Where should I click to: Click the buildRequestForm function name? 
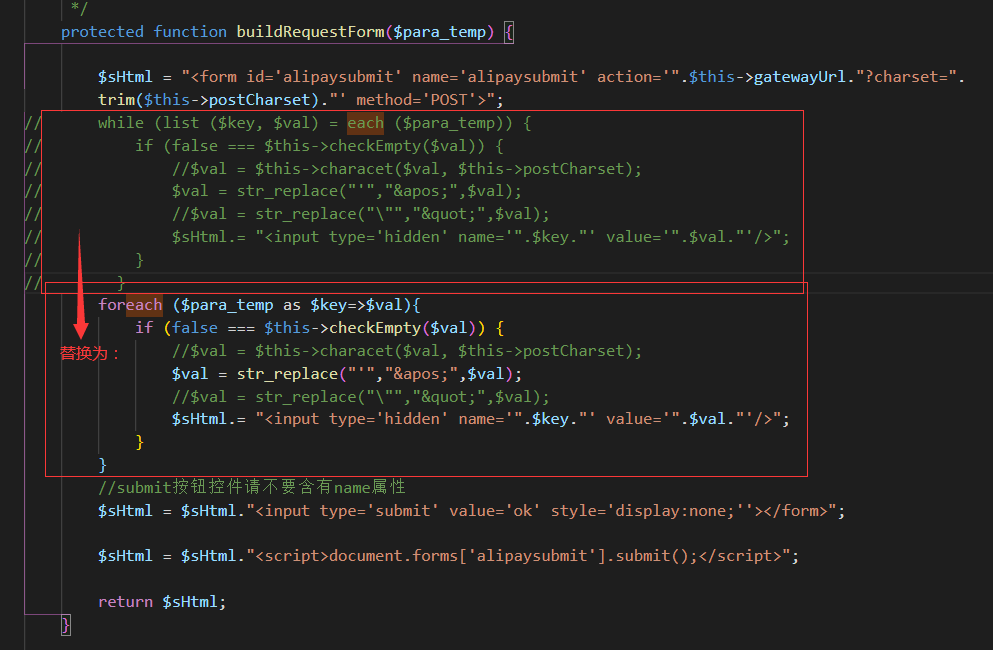point(310,32)
